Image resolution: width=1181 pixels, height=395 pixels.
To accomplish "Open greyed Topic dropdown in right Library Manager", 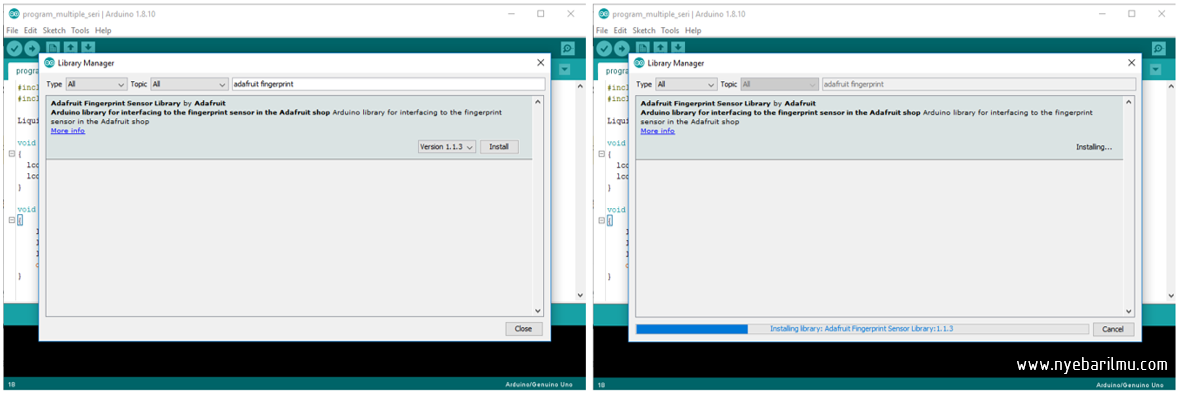I will 779,84.
